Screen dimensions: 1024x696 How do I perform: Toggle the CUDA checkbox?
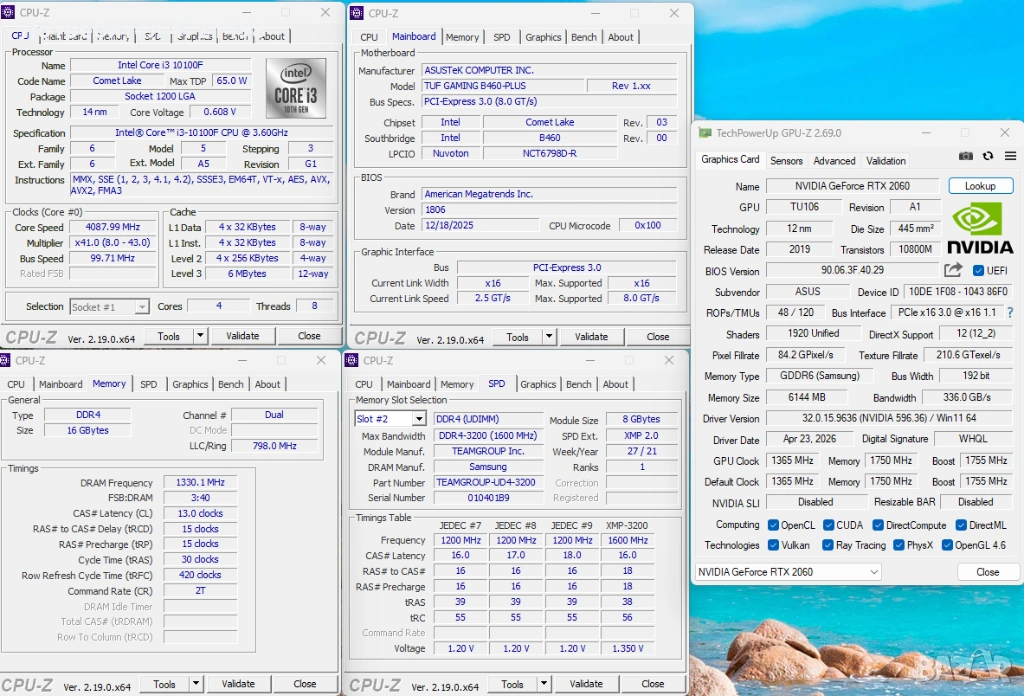828,525
